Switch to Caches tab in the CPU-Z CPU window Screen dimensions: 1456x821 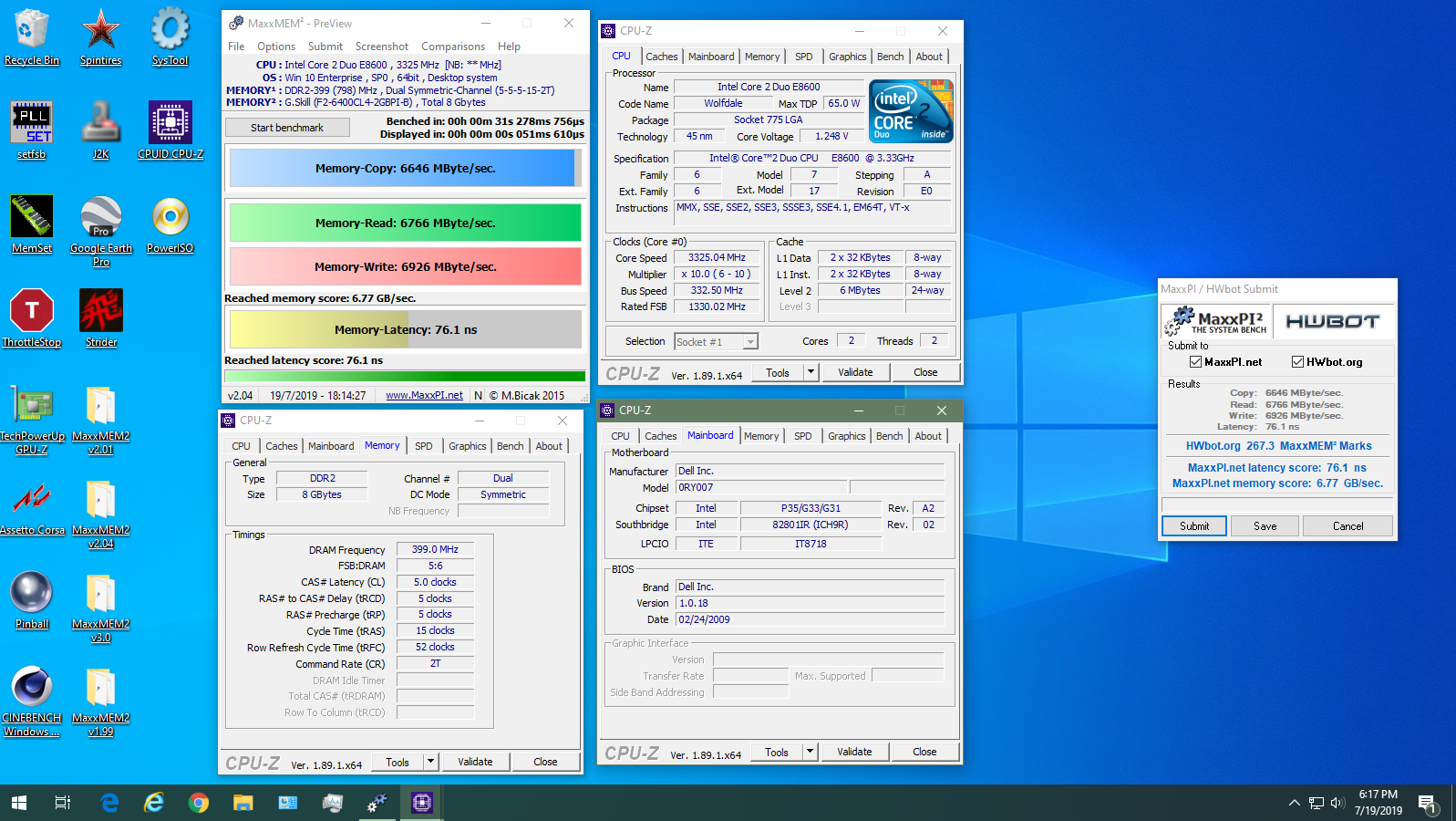pyautogui.click(x=662, y=57)
